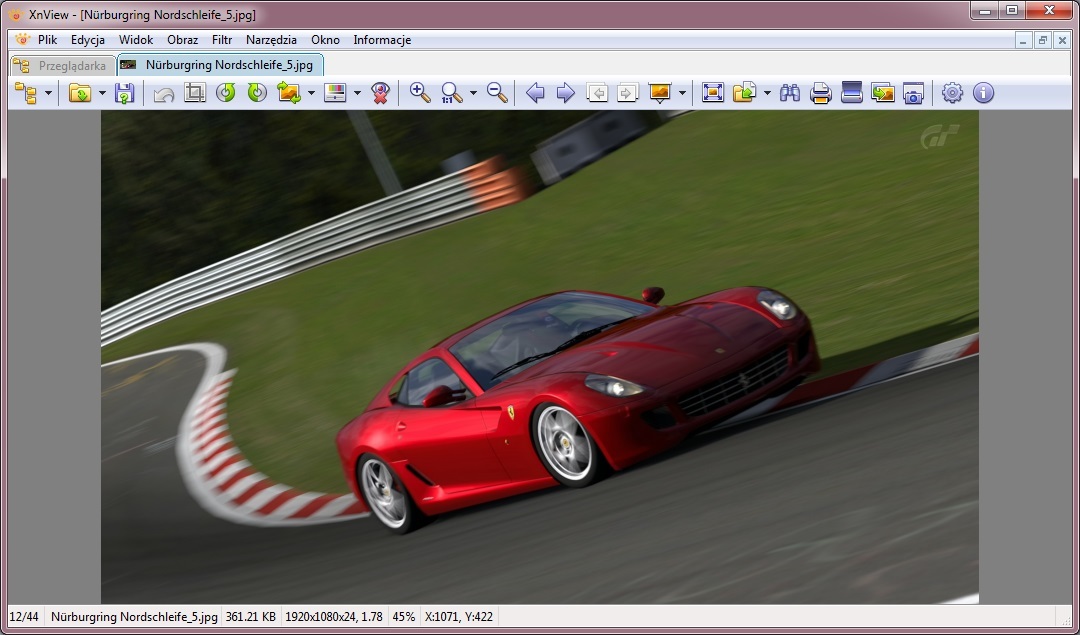Click the previous page icon

click(x=597, y=92)
